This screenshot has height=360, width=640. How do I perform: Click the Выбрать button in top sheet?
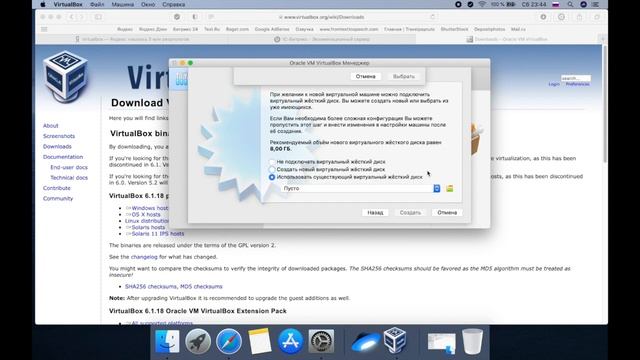(x=404, y=76)
